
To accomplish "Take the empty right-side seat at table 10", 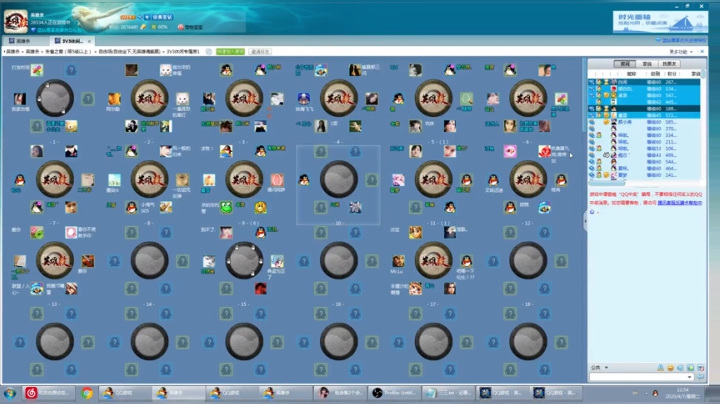I will (372, 180).
